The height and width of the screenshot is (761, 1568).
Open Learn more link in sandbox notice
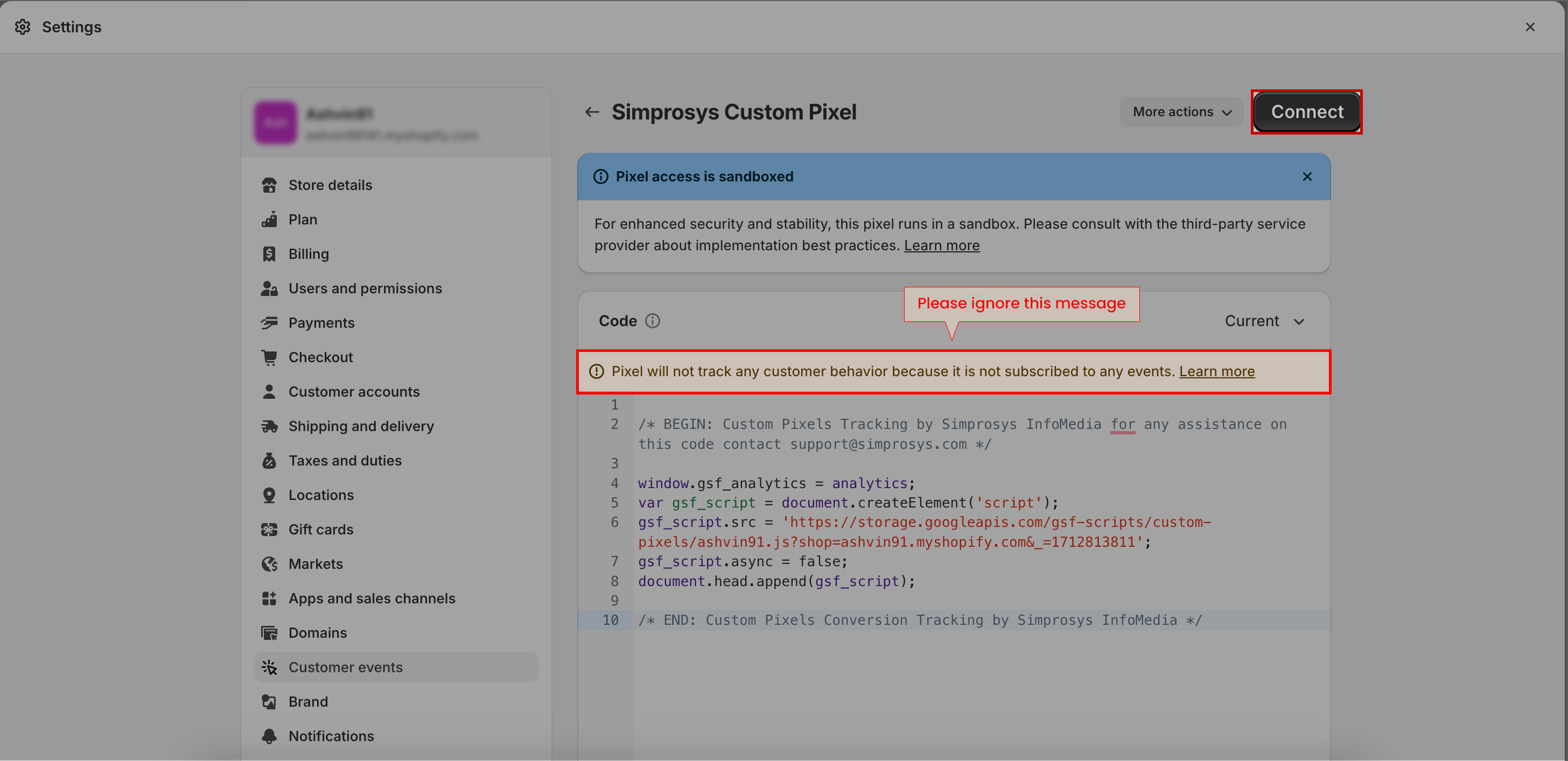942,245
